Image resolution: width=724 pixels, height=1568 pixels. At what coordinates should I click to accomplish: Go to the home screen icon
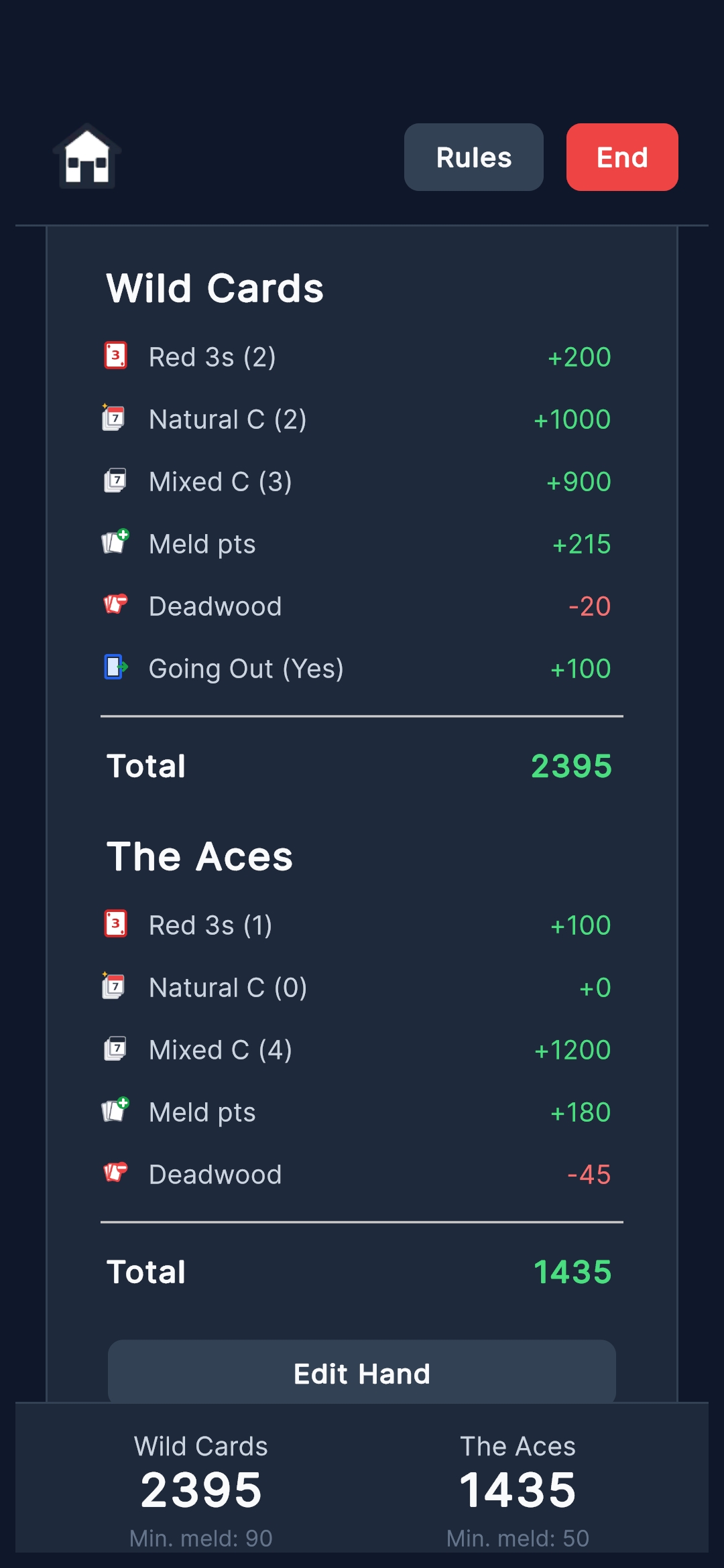click(x=87, y=157)
